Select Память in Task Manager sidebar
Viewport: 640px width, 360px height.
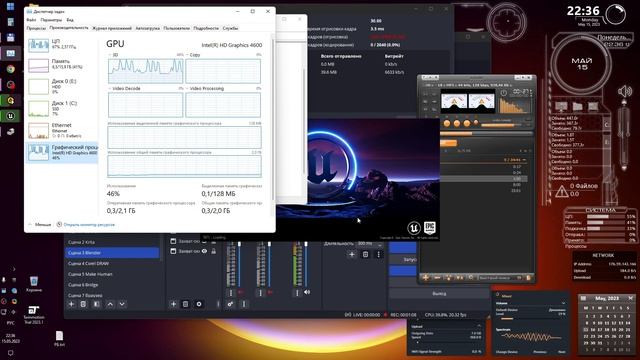point(62,64)
